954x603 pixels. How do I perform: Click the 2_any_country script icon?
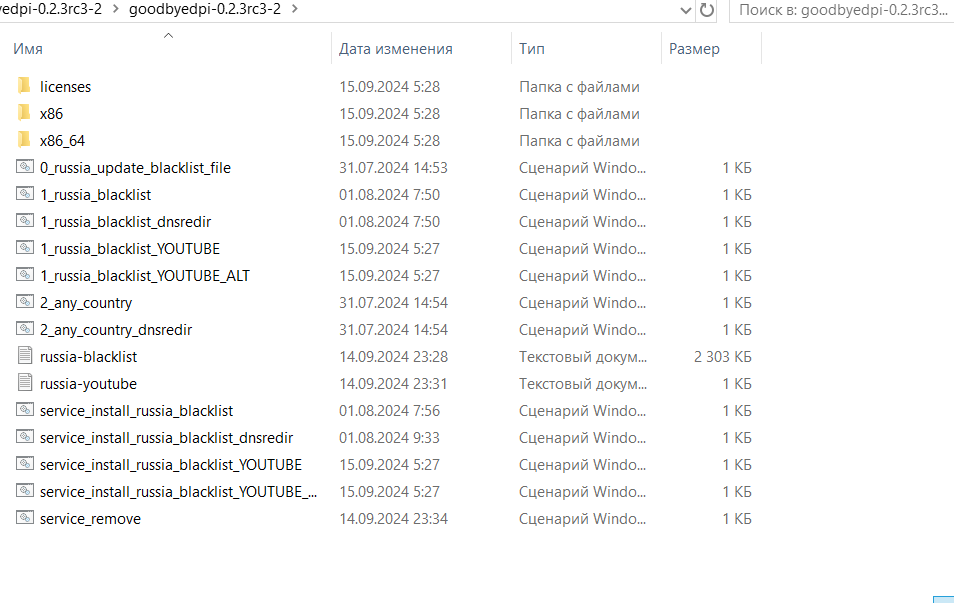tap(25, 302)
